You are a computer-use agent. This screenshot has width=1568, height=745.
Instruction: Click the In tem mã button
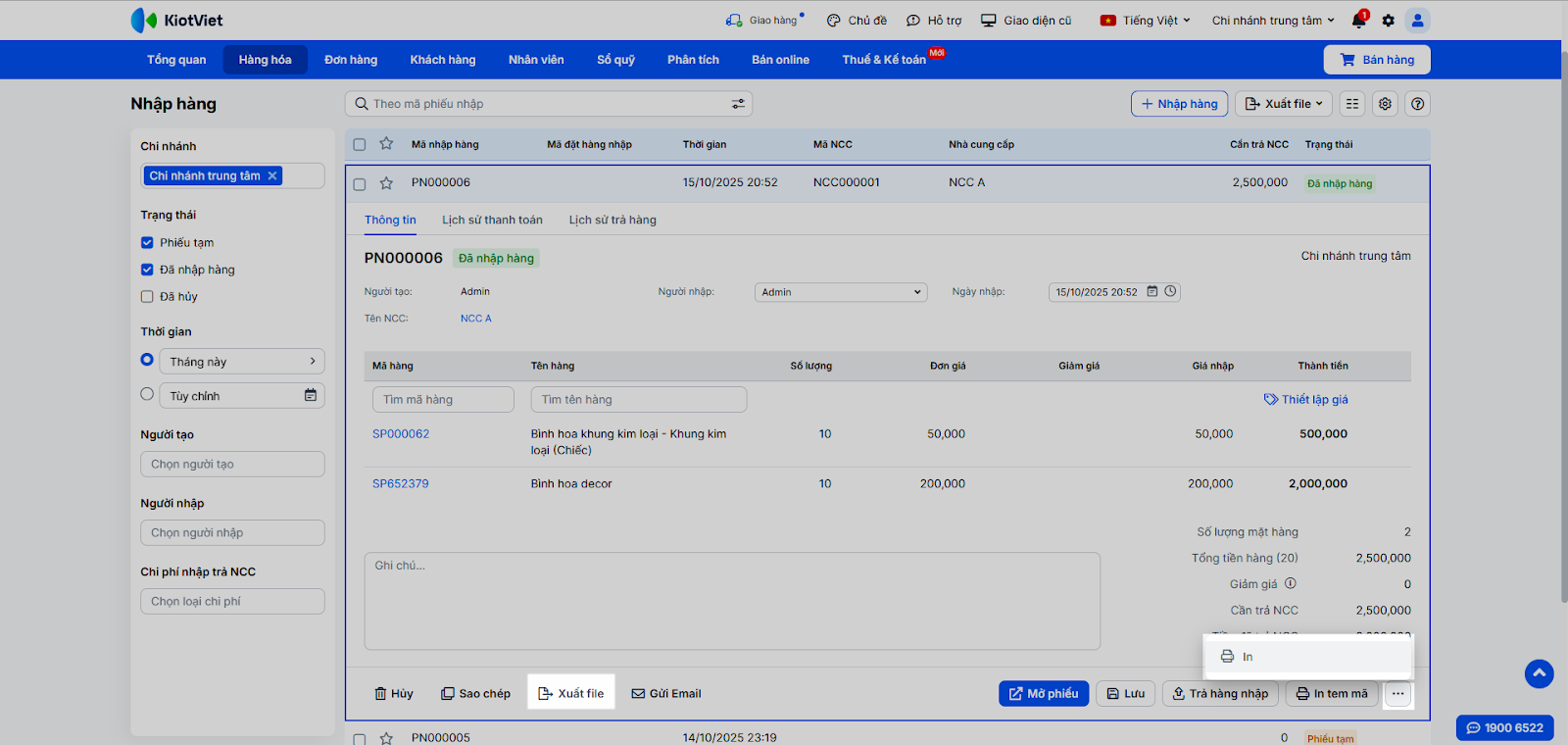point(1332,694)
